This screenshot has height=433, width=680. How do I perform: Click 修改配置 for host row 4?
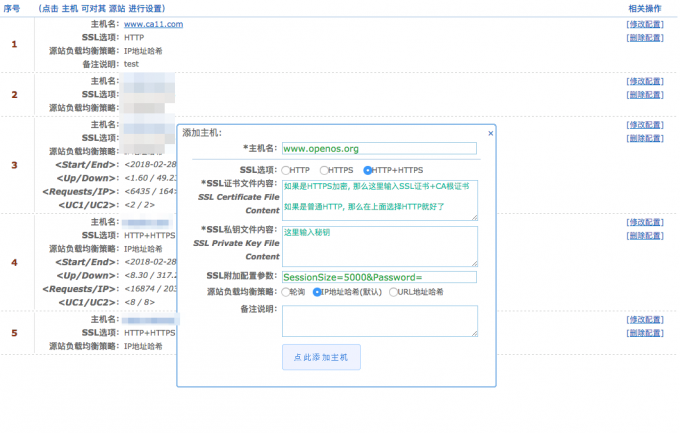point(645,221)
